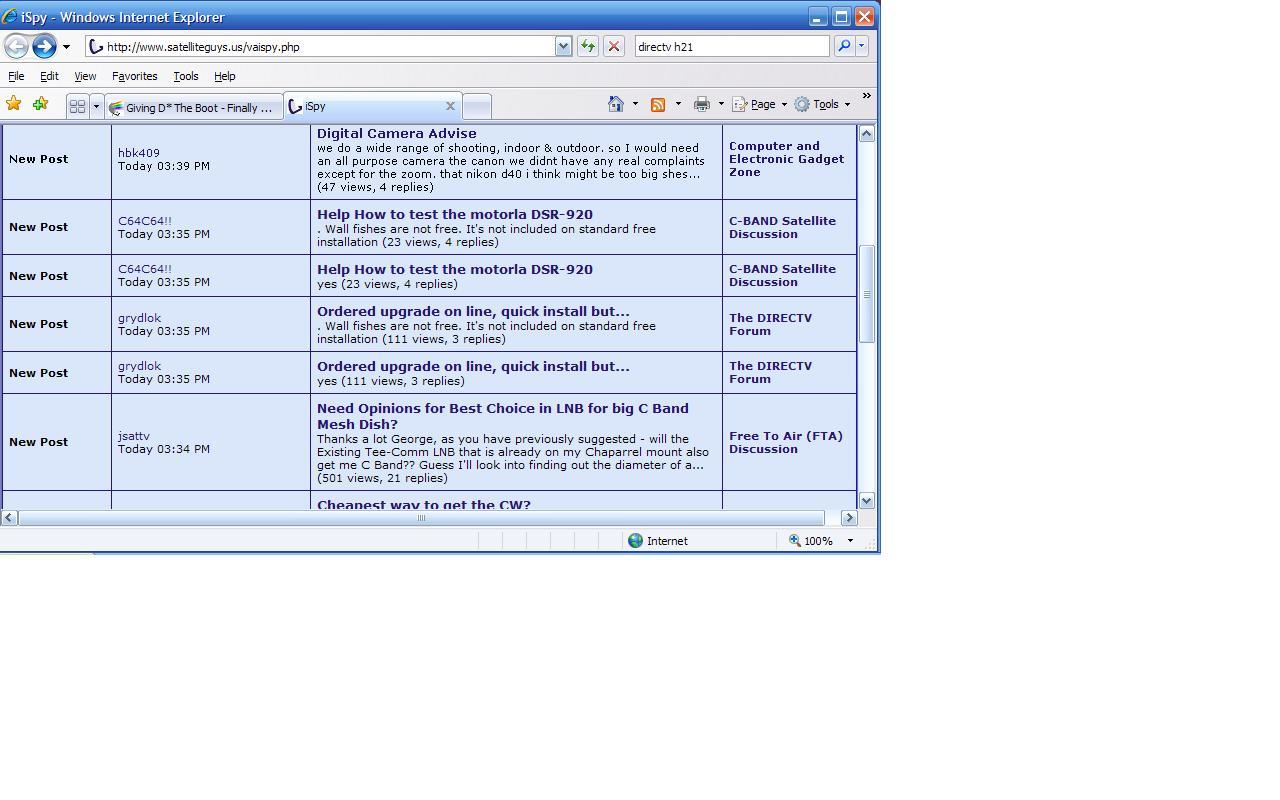Click inside the directv h21 search field
The height and width of the screenshot is (800, 1280).
coord(731,46)
